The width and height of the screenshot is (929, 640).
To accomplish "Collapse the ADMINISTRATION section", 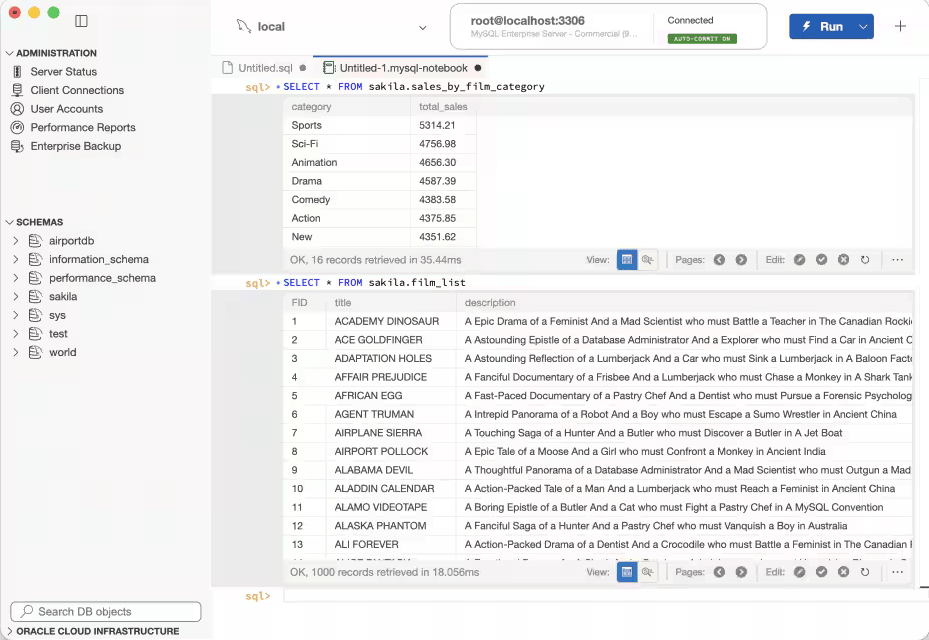I will click(9, 53).
